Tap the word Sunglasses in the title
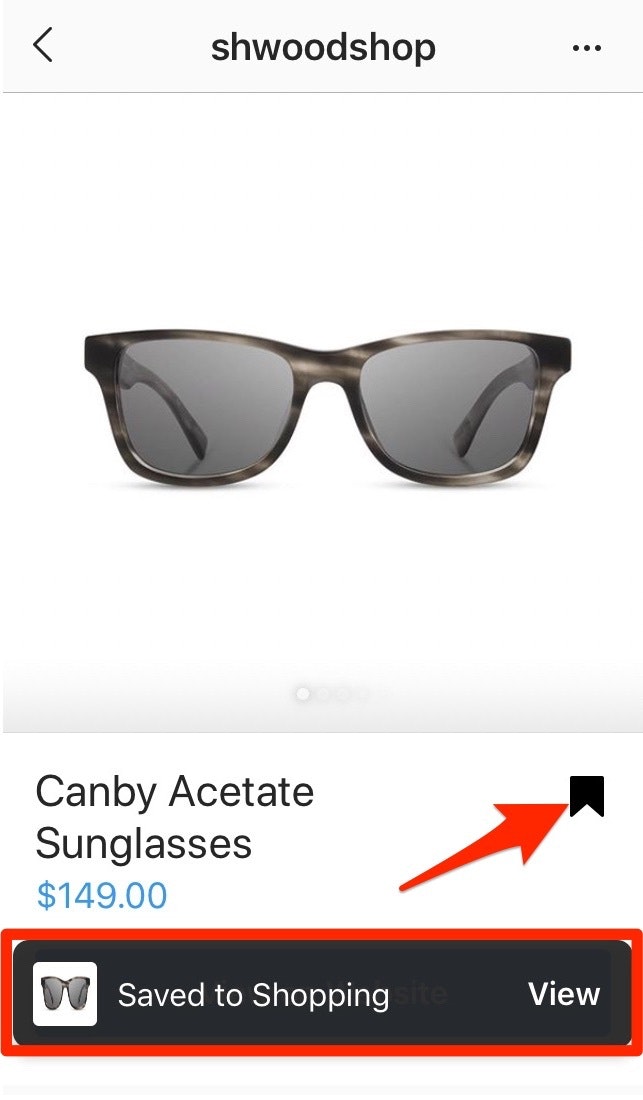The width and height of the screenshot is (643, 1100). click(144, 843)
